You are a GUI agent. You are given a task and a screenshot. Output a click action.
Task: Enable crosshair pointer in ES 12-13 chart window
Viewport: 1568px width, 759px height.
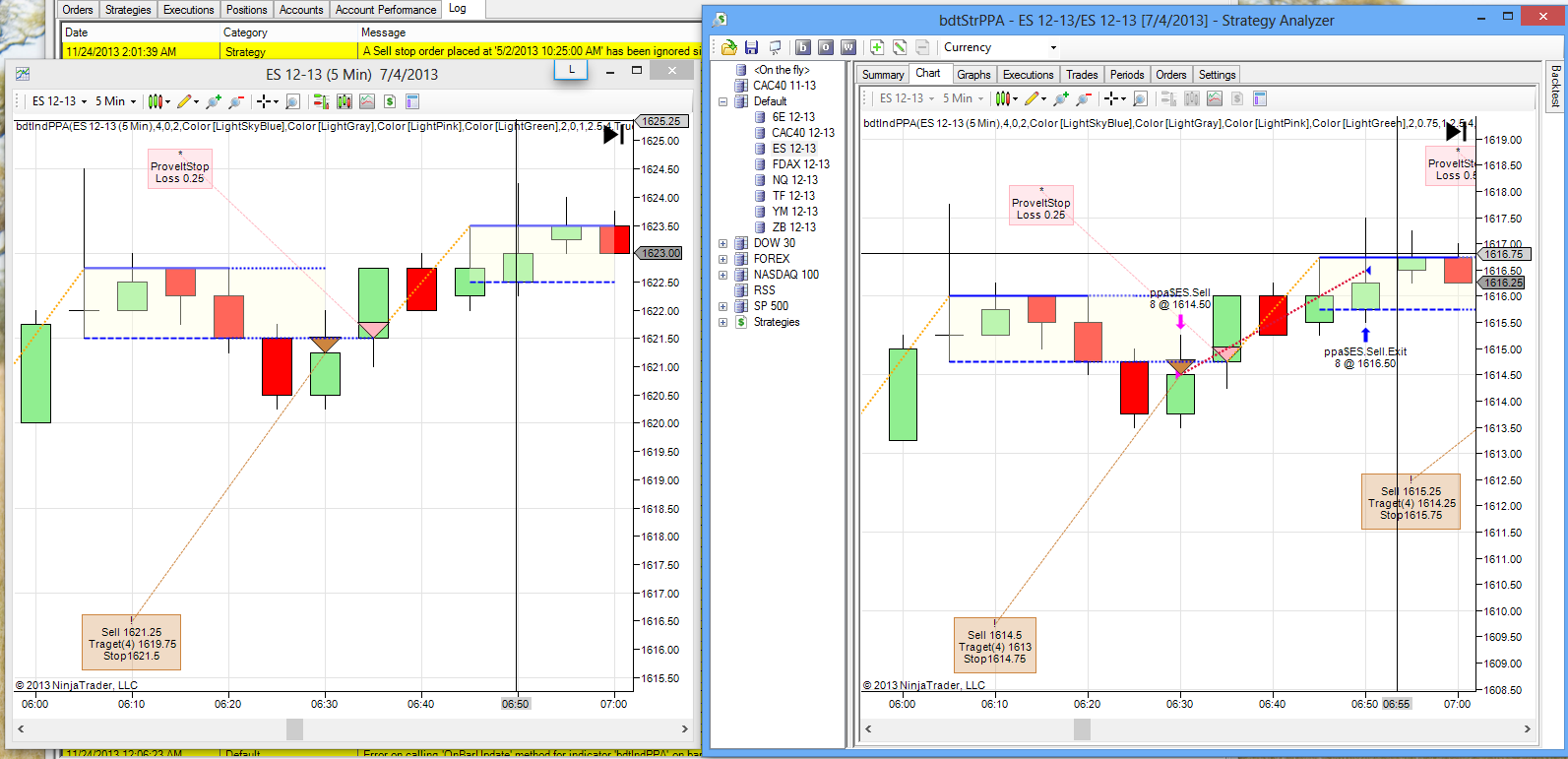pos(266,101)
